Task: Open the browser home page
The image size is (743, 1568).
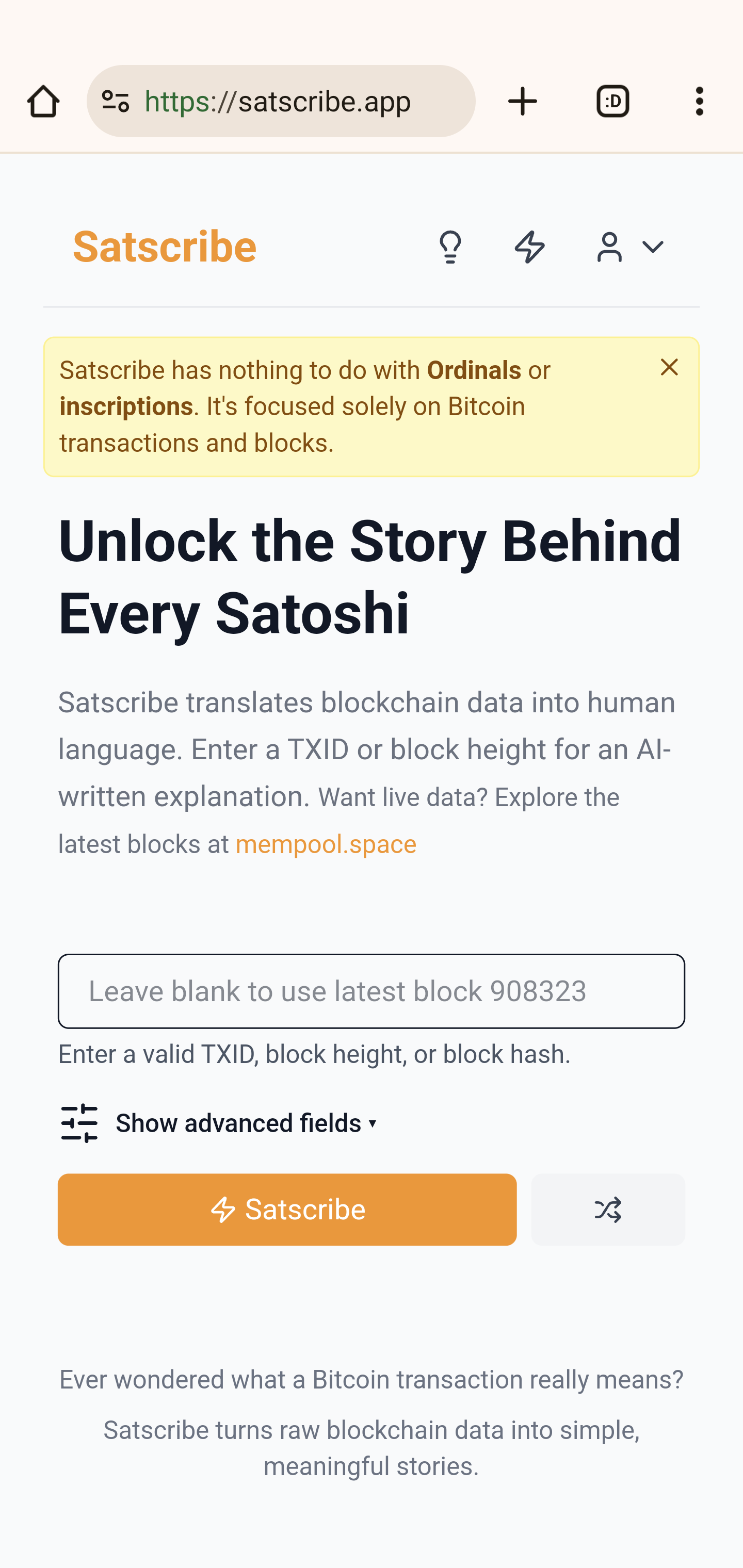Action: 43,101
